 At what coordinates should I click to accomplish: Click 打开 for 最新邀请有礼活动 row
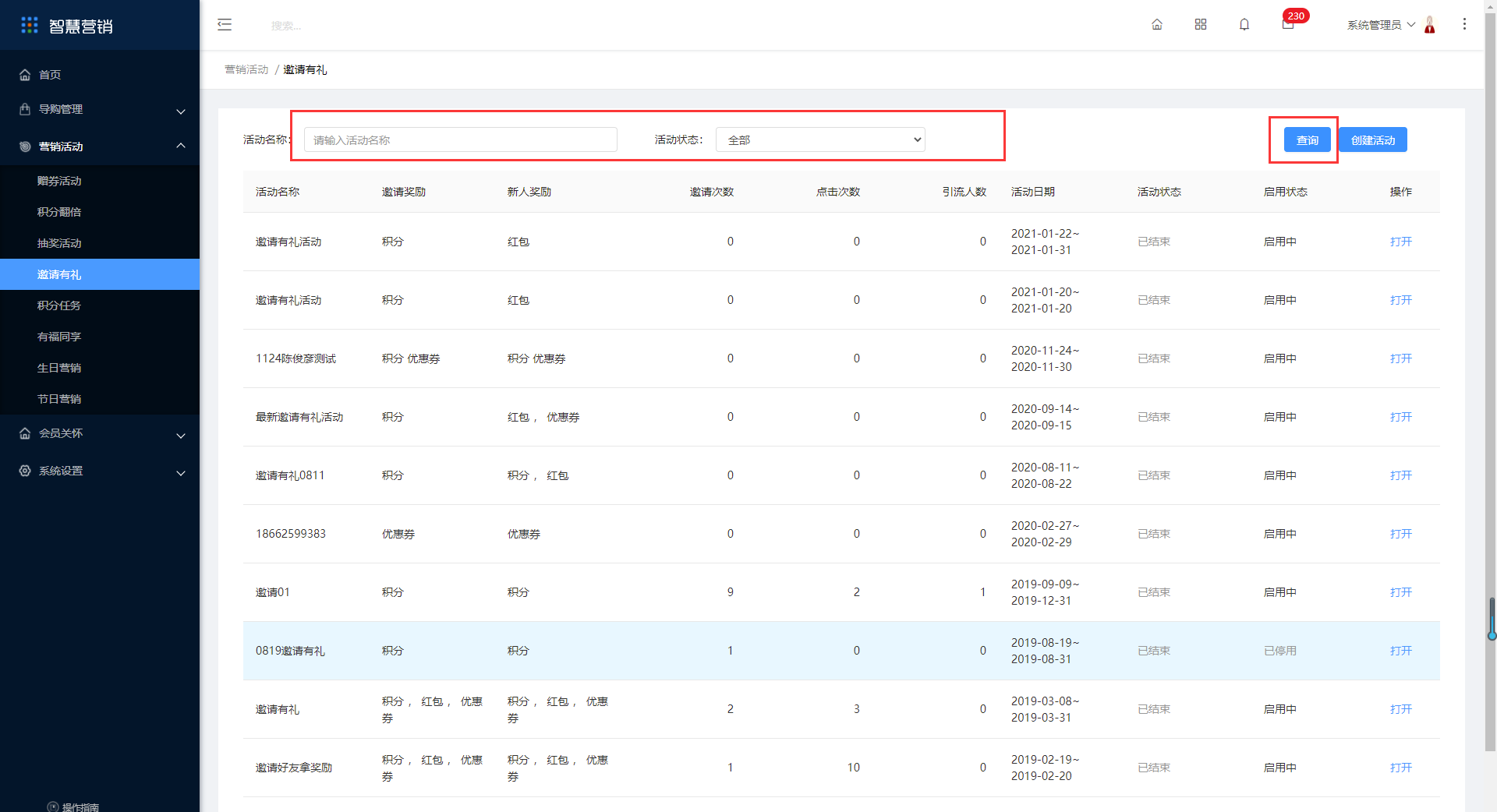tap(1400, 417)
